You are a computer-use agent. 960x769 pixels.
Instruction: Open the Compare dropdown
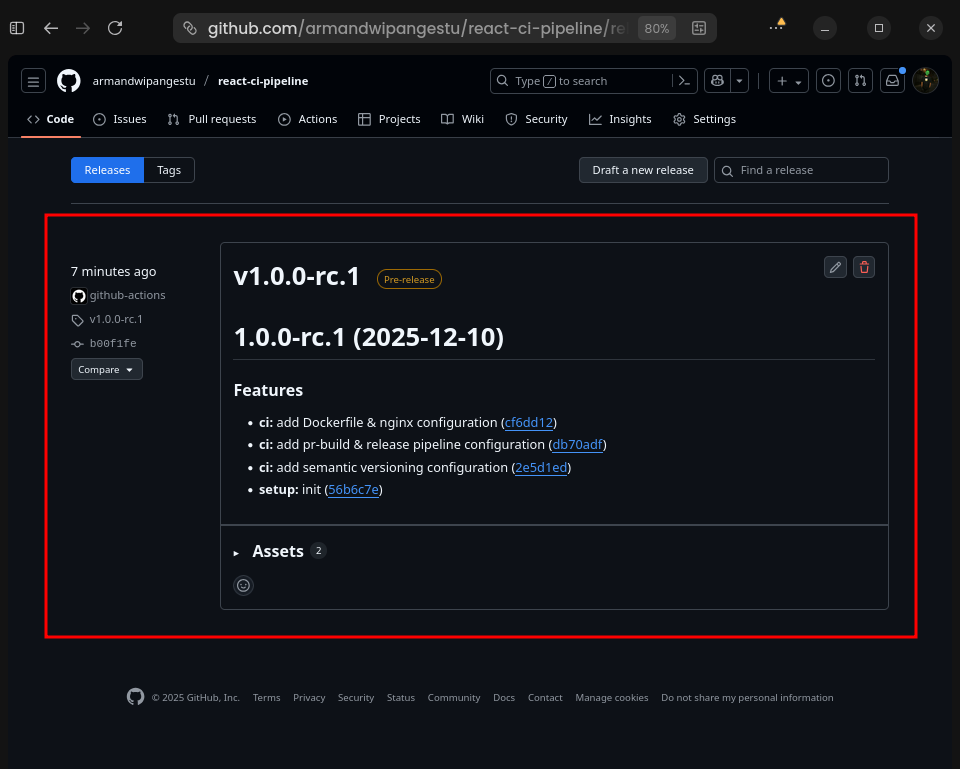pyautogui.click(x=106, y=369)
